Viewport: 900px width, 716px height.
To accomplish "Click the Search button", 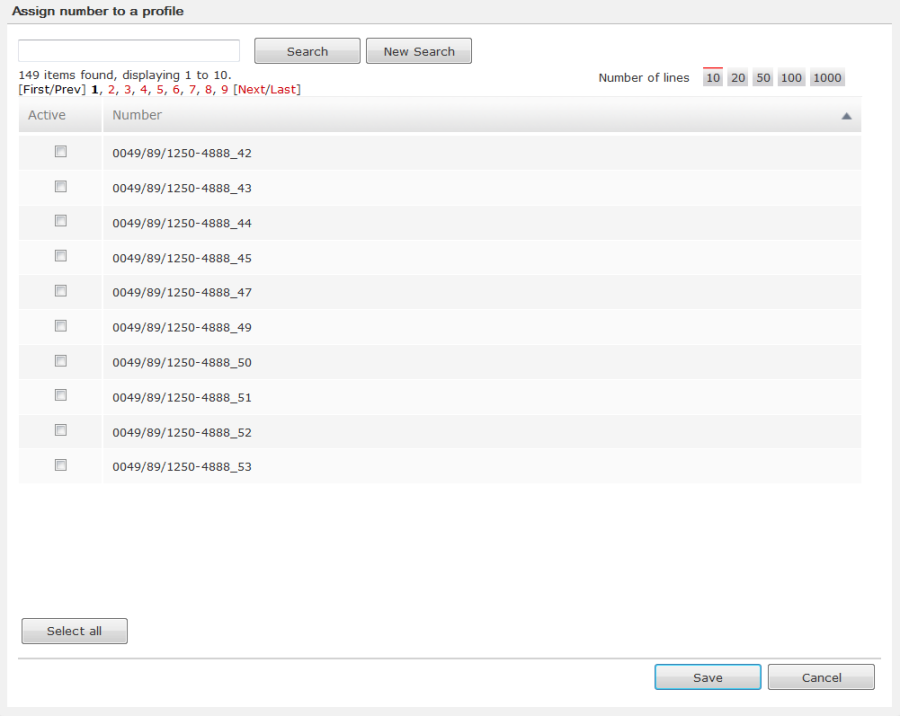I will 306,50.
